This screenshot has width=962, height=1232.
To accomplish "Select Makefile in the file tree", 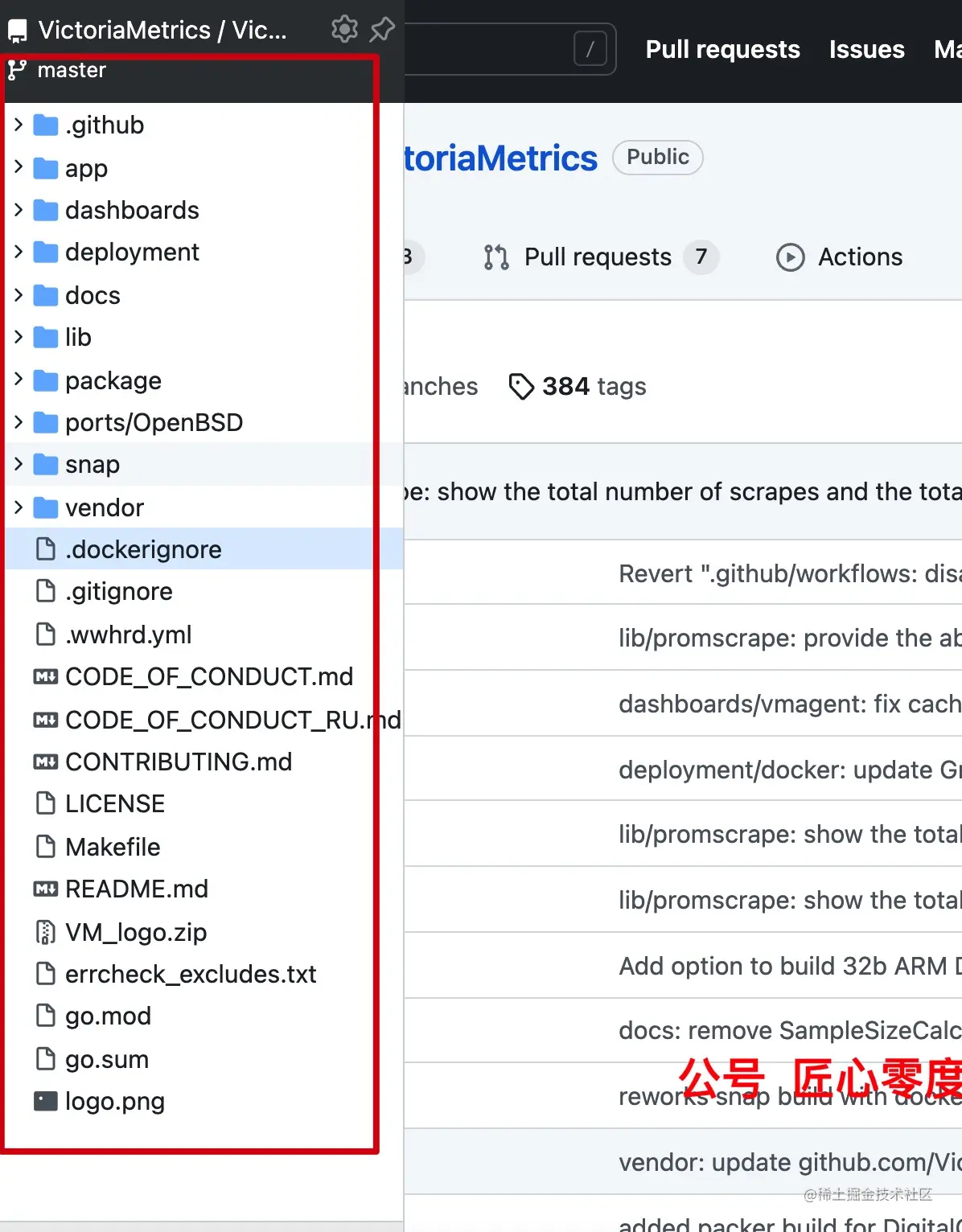I will click(x=113, y=847).
